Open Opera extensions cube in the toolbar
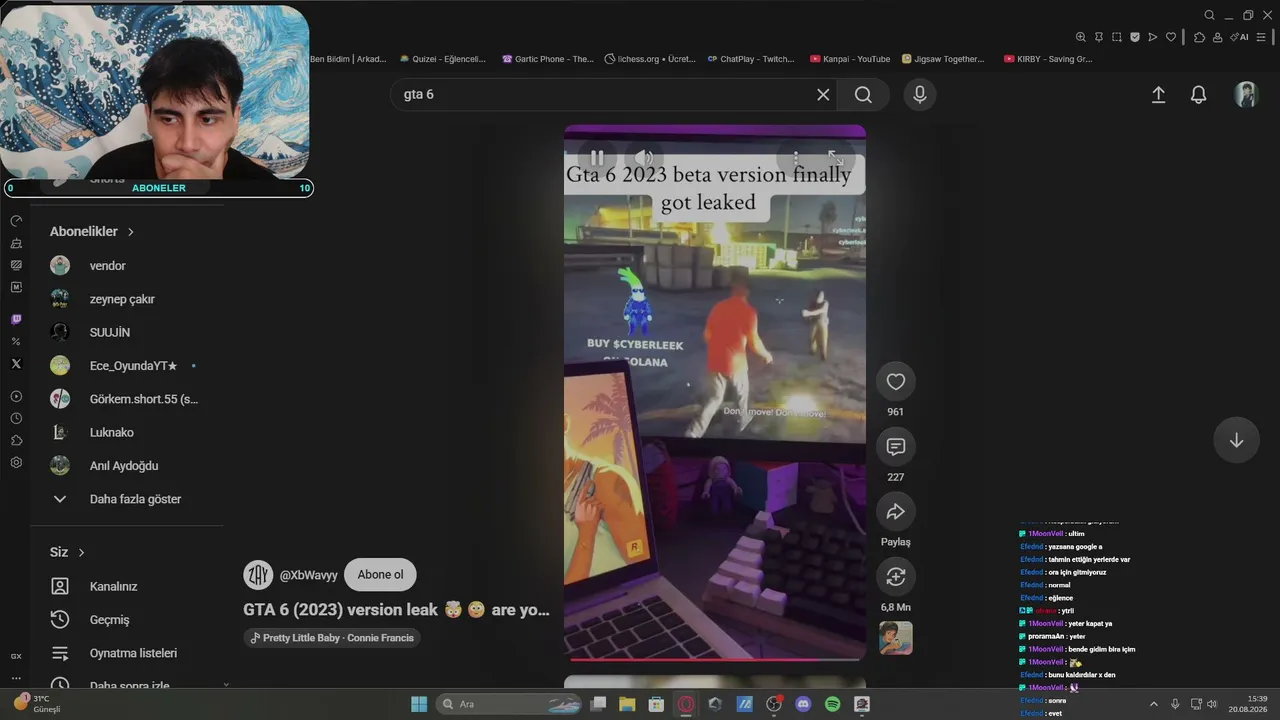 [x=1199, y=37]
